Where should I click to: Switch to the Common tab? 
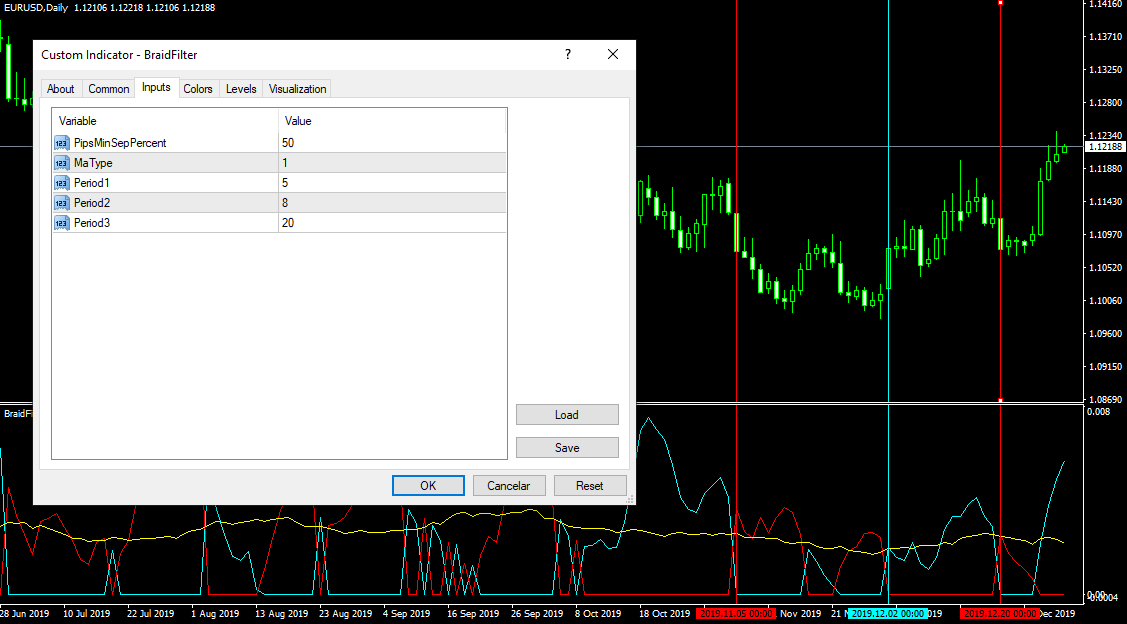(x=109, y=89)
